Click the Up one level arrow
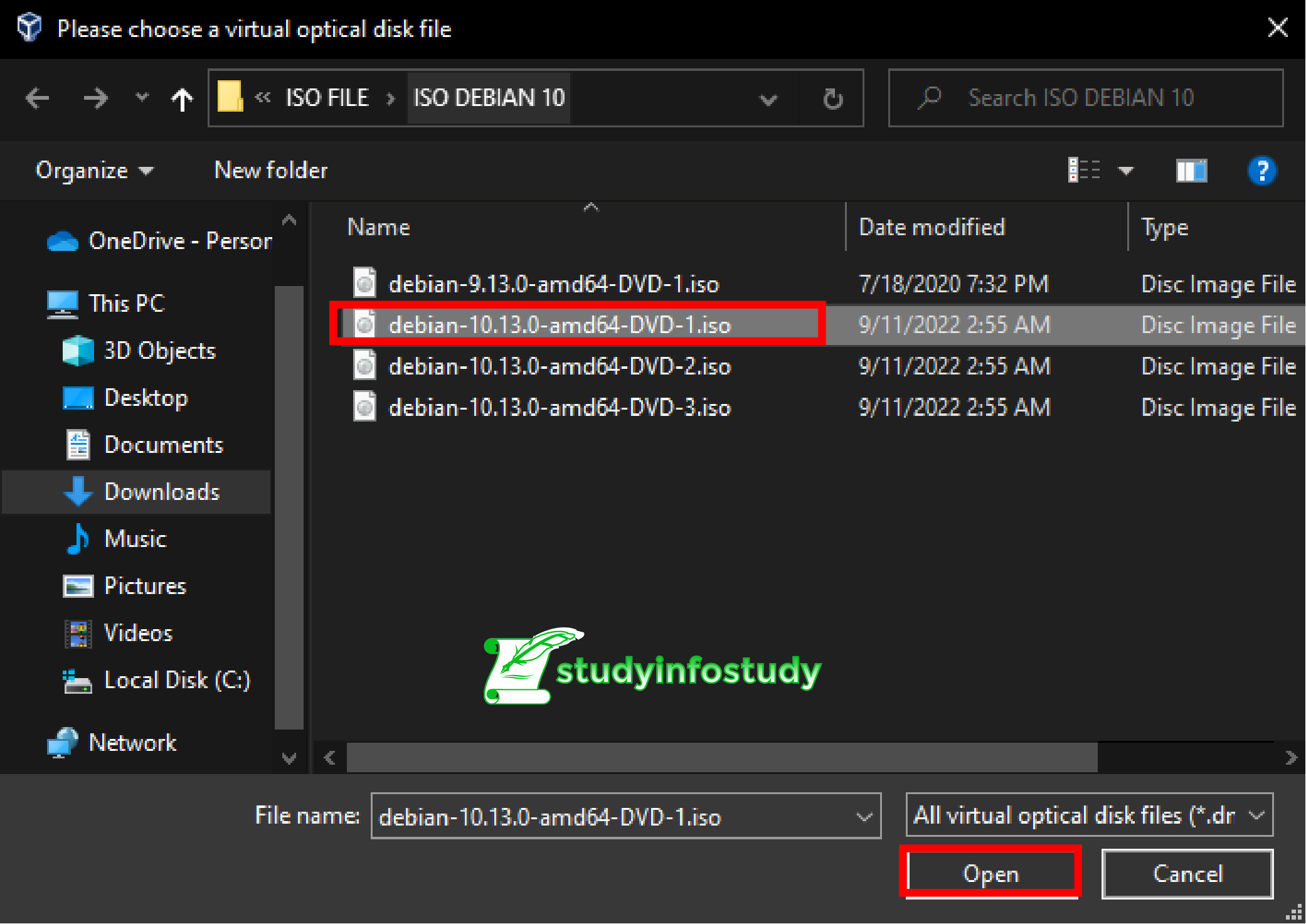 click(182, 99)
